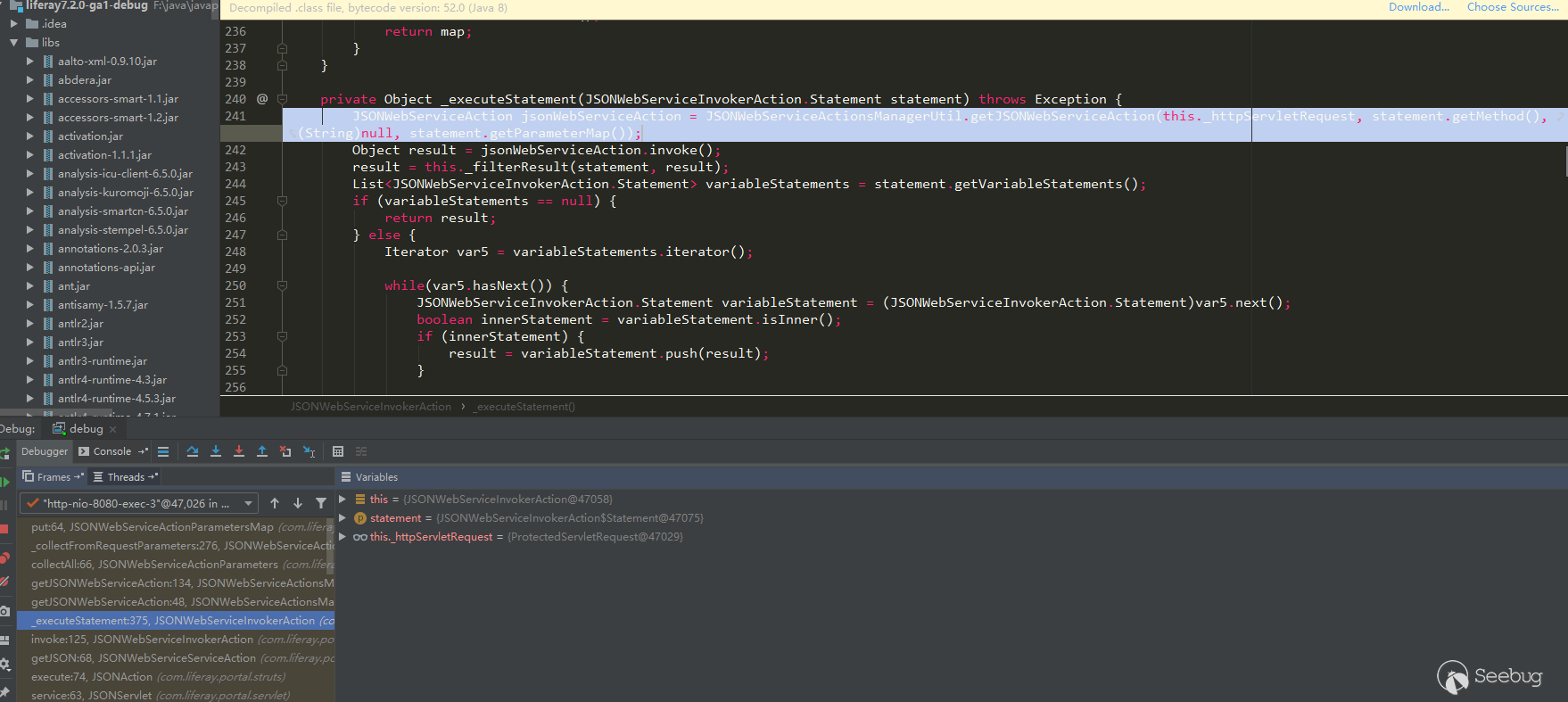Click the red Force Step Into arrow
The image size is (1568, 702).
tap(239, 451)
